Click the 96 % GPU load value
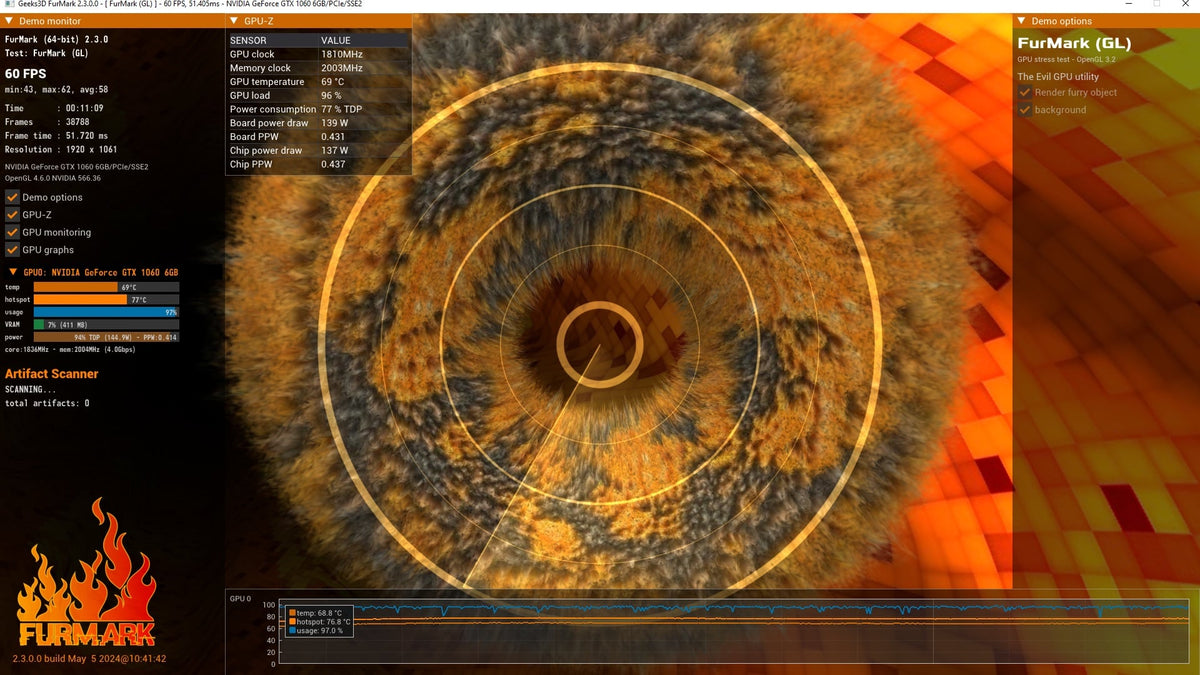Image resolution: width=1200 pixels, height=675 pixels. click(331, 96)
